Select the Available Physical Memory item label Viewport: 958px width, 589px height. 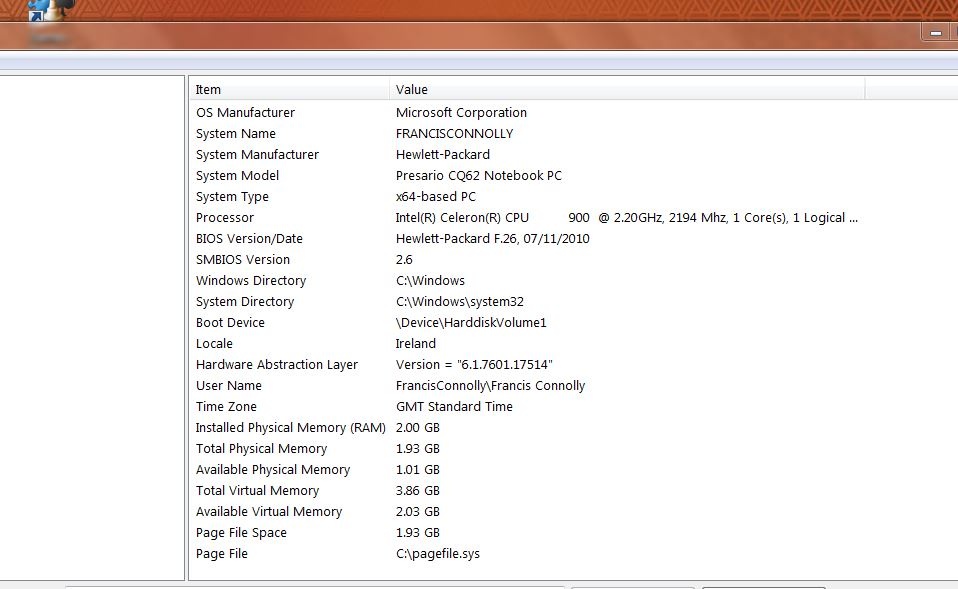click(x=273, y=470)
